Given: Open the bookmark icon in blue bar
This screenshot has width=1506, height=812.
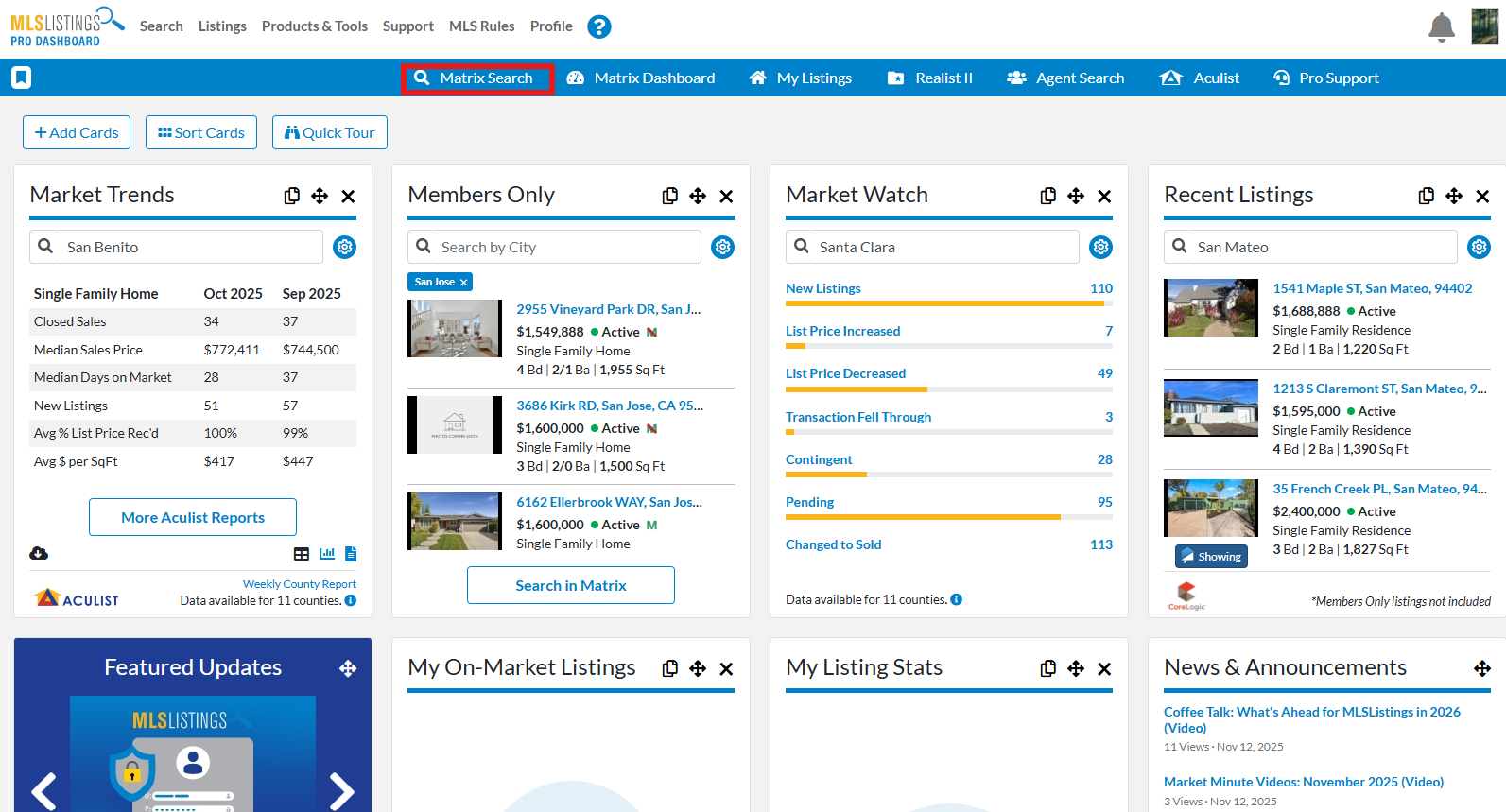Looking at the screenshot, I should [22, 78].
